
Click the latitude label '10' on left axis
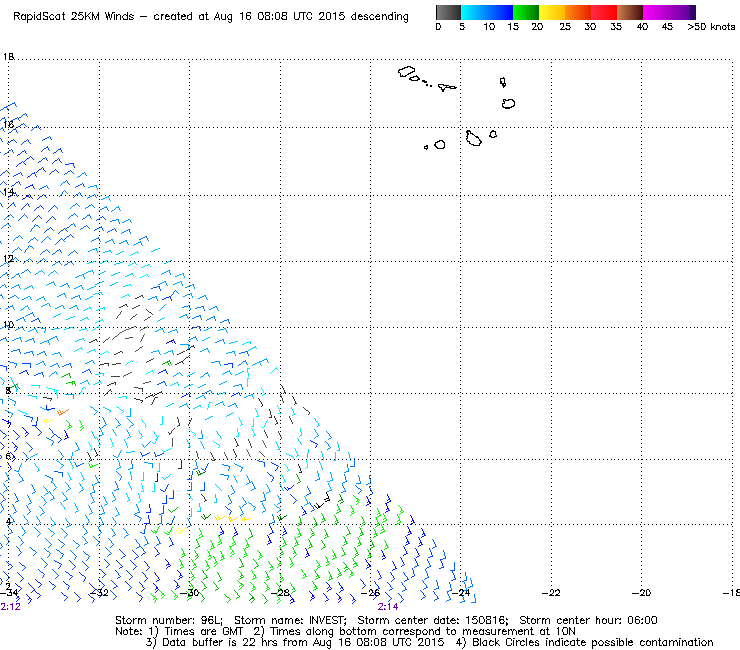click(8, 325)
